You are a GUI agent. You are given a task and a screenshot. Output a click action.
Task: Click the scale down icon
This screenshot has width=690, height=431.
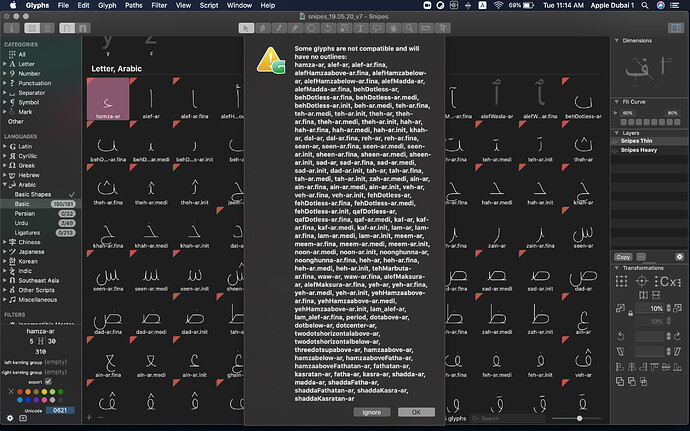point(620,308)
